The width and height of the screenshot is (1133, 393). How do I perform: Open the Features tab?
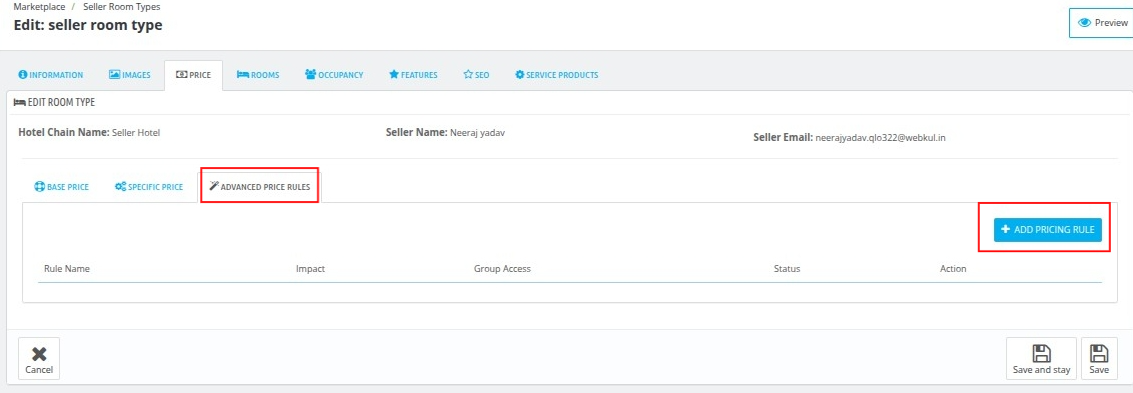click(x=413, y=75)
